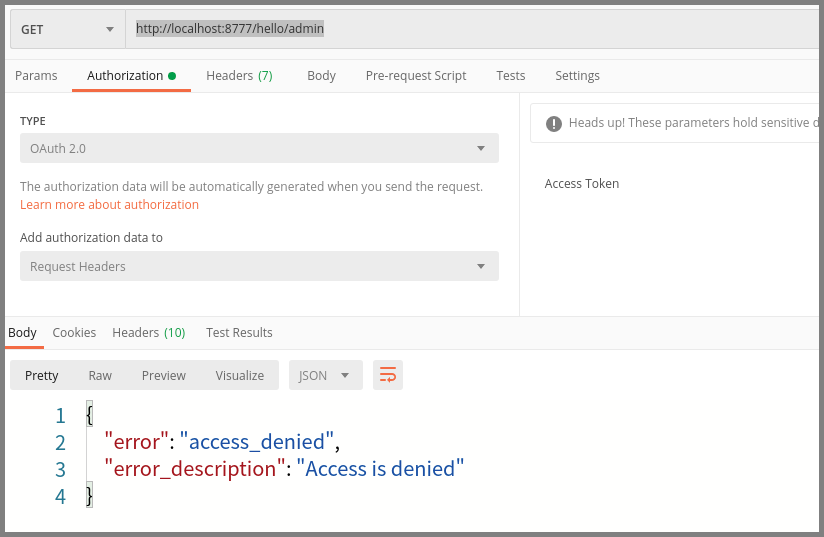Open the request Settings tab
Image resolution: width=824 pixels, height=537 pixels.
tap(577, 76)
